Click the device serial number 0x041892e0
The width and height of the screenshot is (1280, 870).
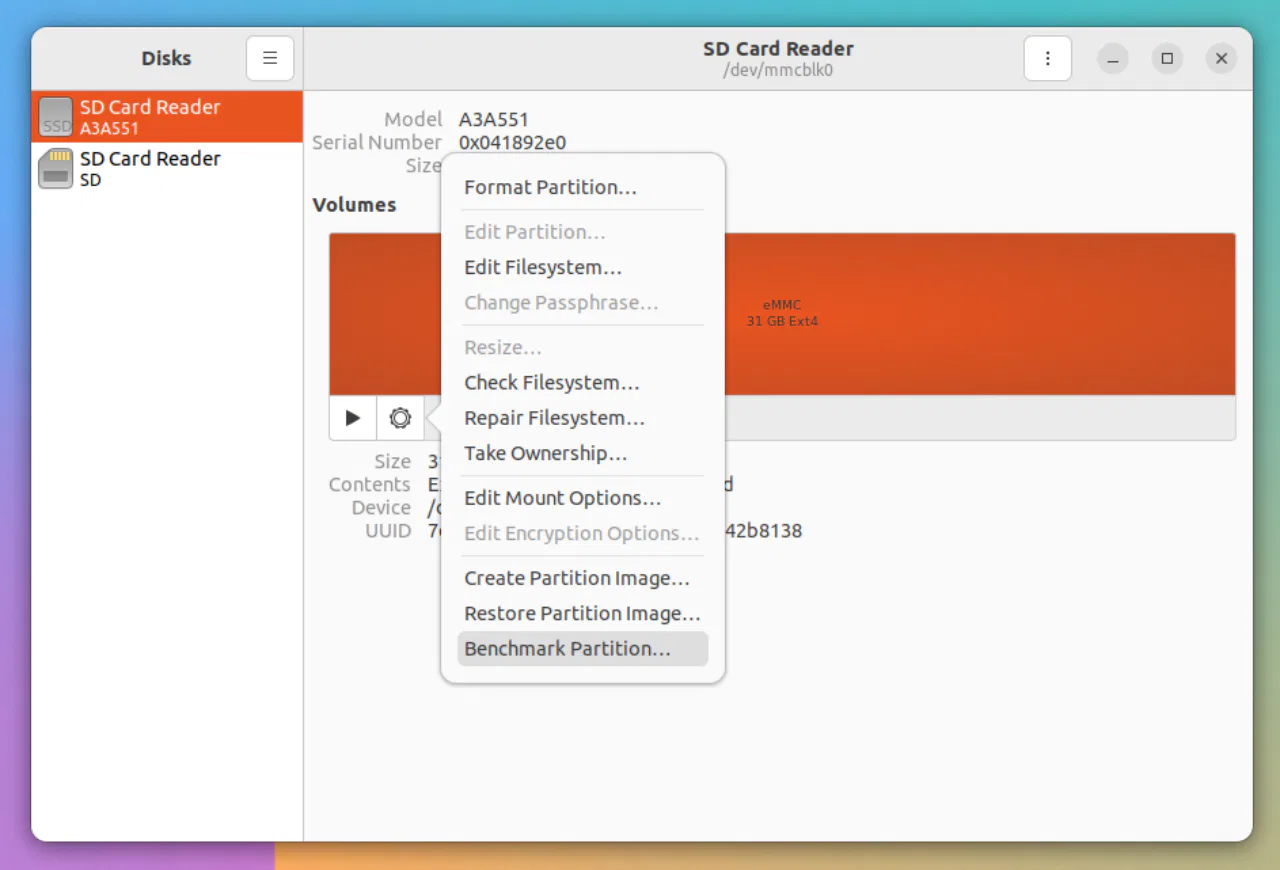click(512, 142)
